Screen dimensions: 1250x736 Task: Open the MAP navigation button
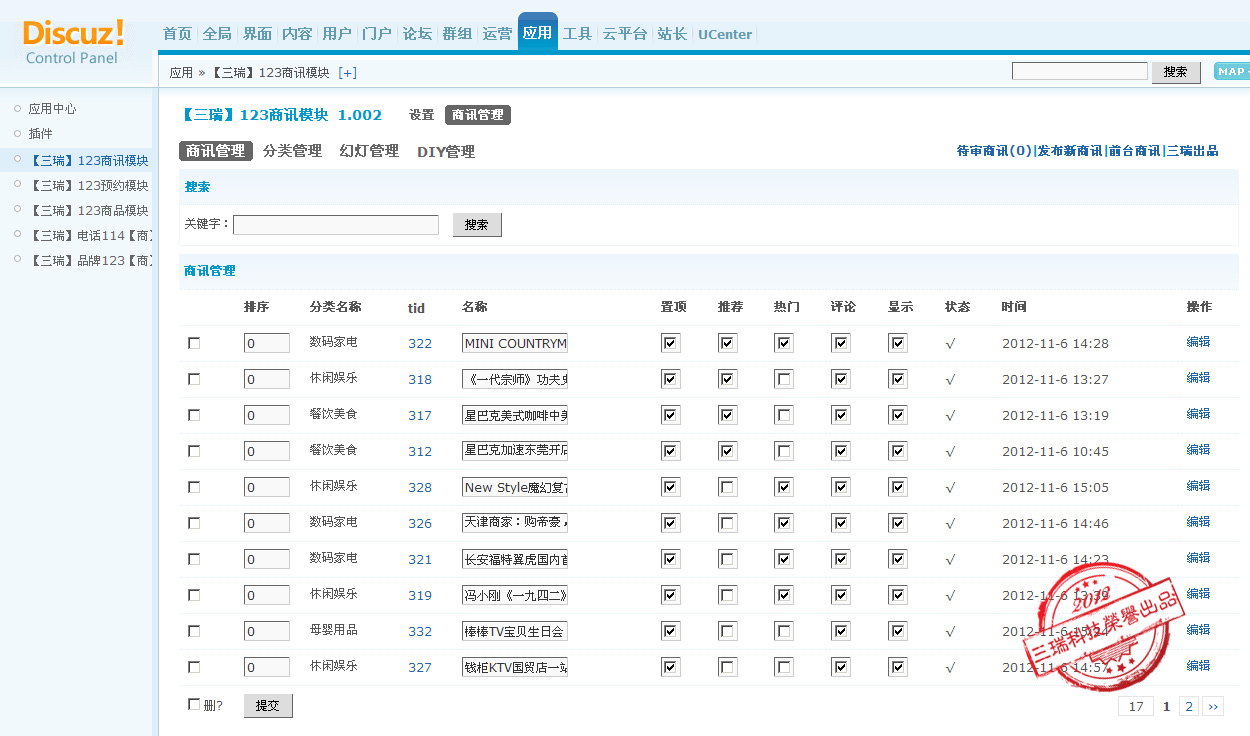coord(1230,71)
